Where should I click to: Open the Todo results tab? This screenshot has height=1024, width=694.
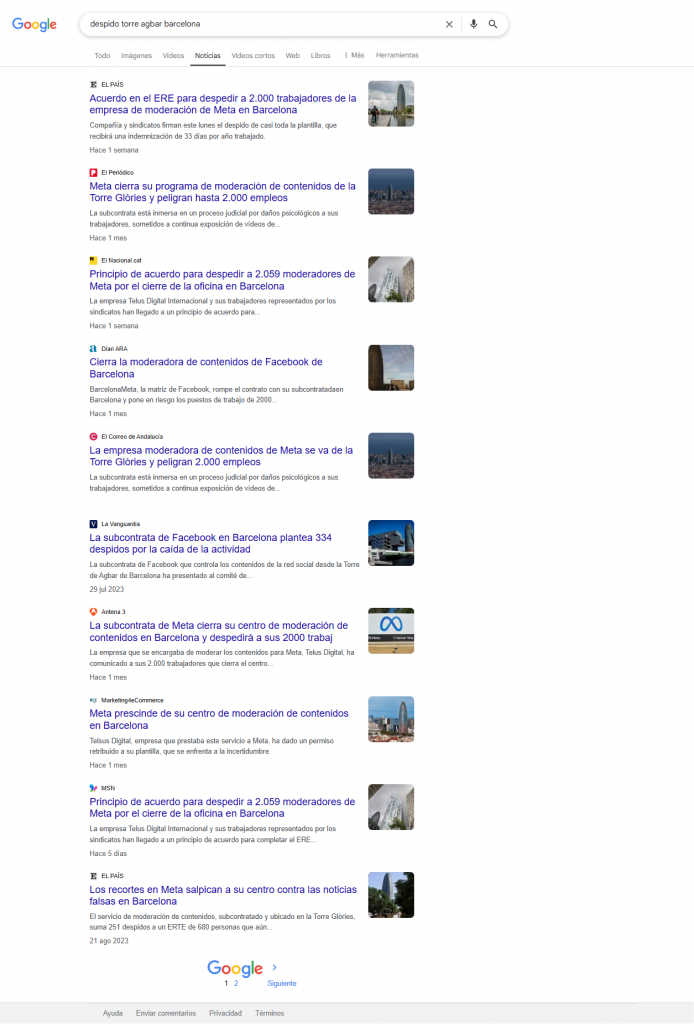(x=102, y=56)
